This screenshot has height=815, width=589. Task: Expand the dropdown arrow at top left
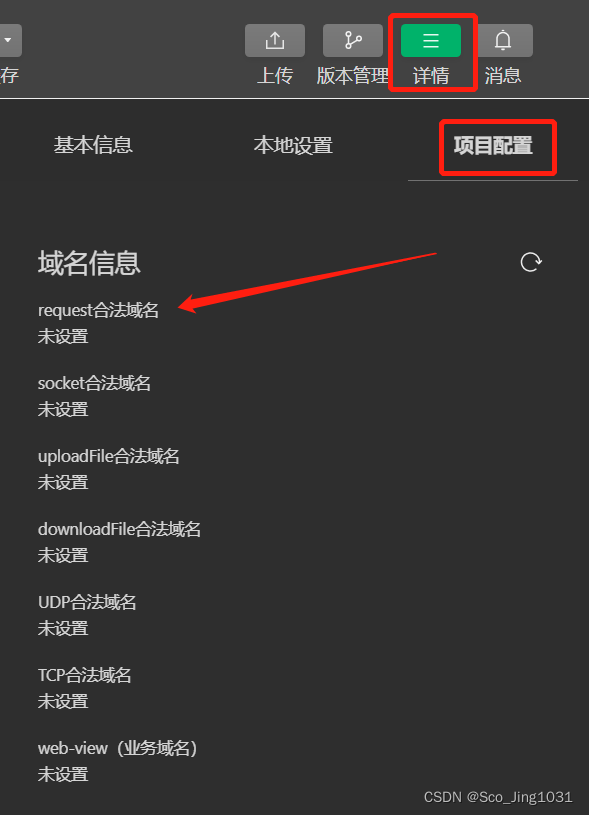(8, 41)
